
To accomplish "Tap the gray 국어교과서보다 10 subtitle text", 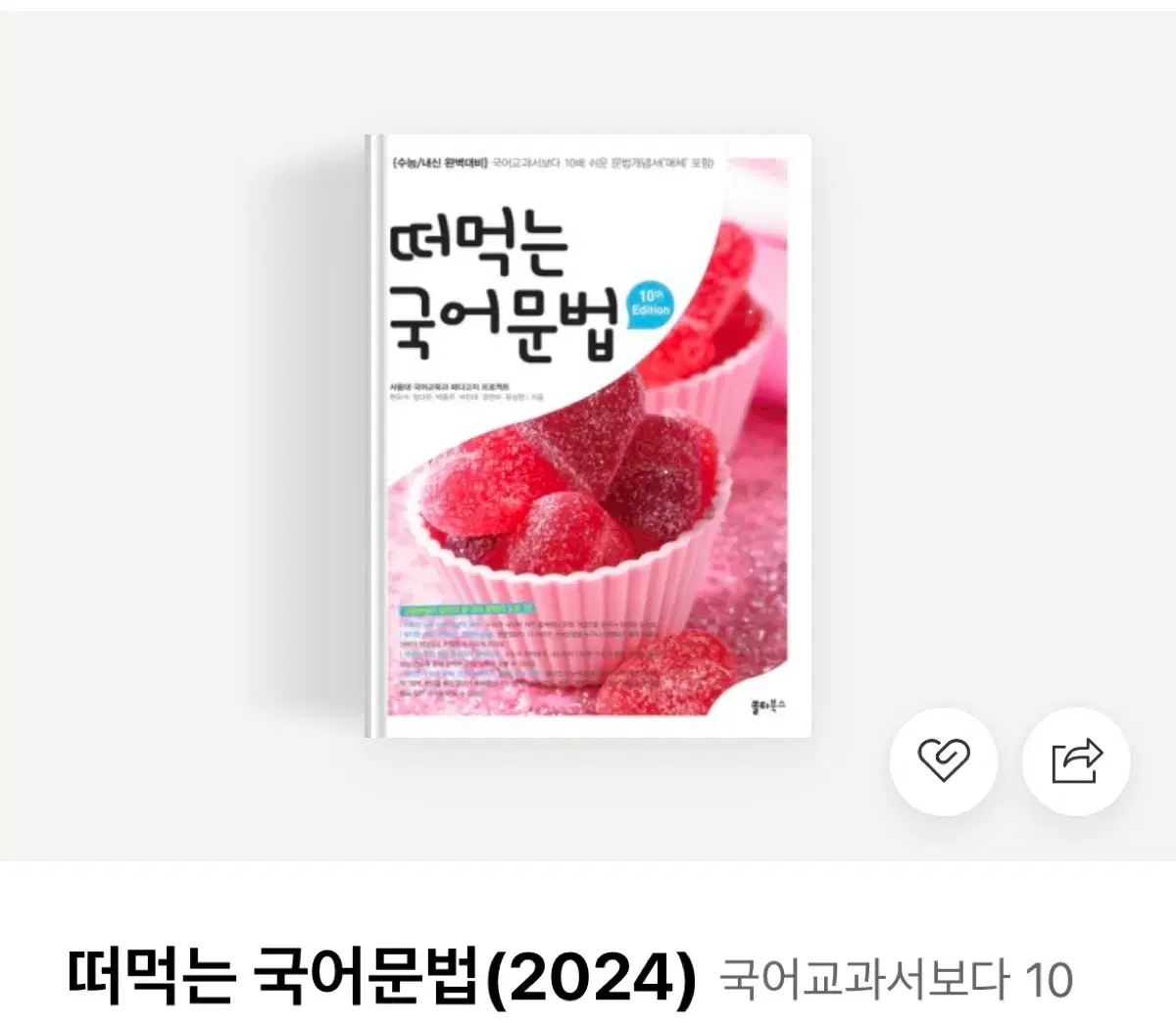I will (897, 978).
